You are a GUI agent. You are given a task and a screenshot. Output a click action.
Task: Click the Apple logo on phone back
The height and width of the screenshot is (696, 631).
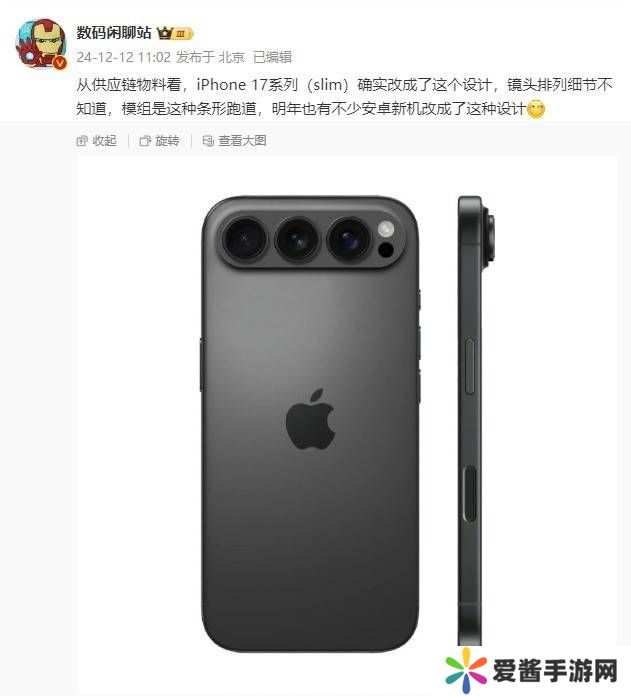tap(310, 419)
